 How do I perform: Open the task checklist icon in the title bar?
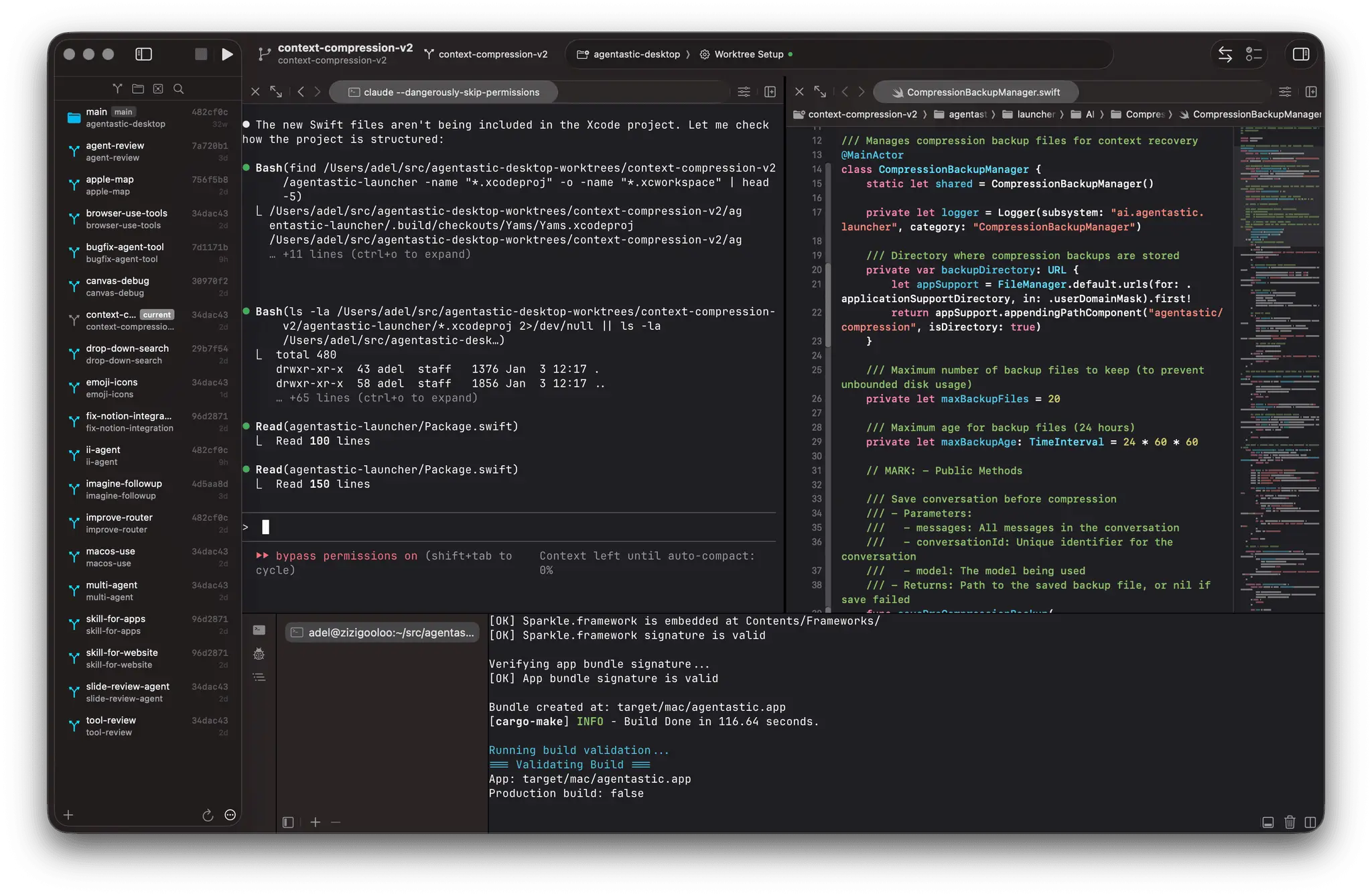click(x=1253, y=54)
